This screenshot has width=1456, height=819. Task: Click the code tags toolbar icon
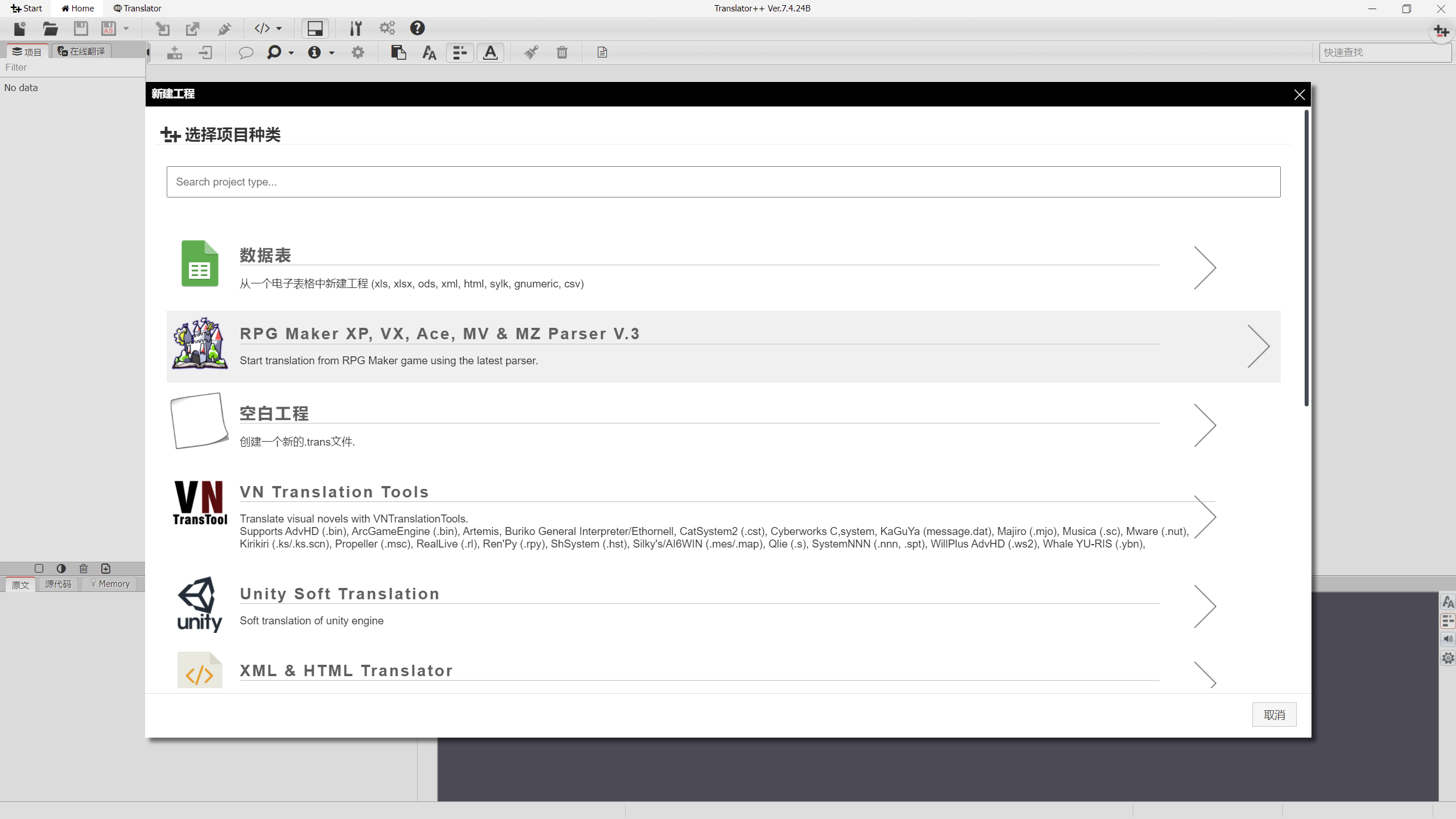pos(262,28)
